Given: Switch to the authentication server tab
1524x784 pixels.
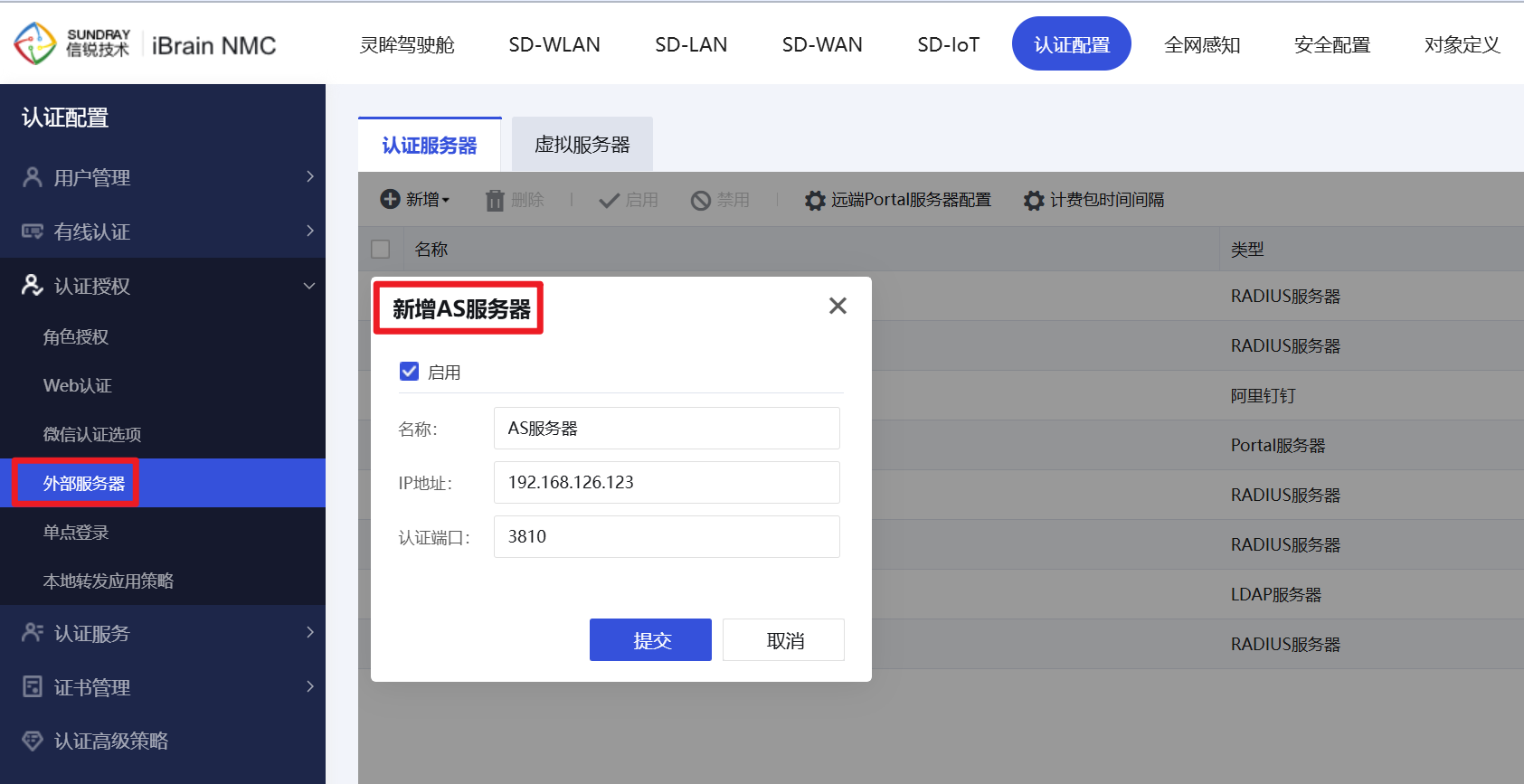Looking at the screenshot, I should (430, 145).
